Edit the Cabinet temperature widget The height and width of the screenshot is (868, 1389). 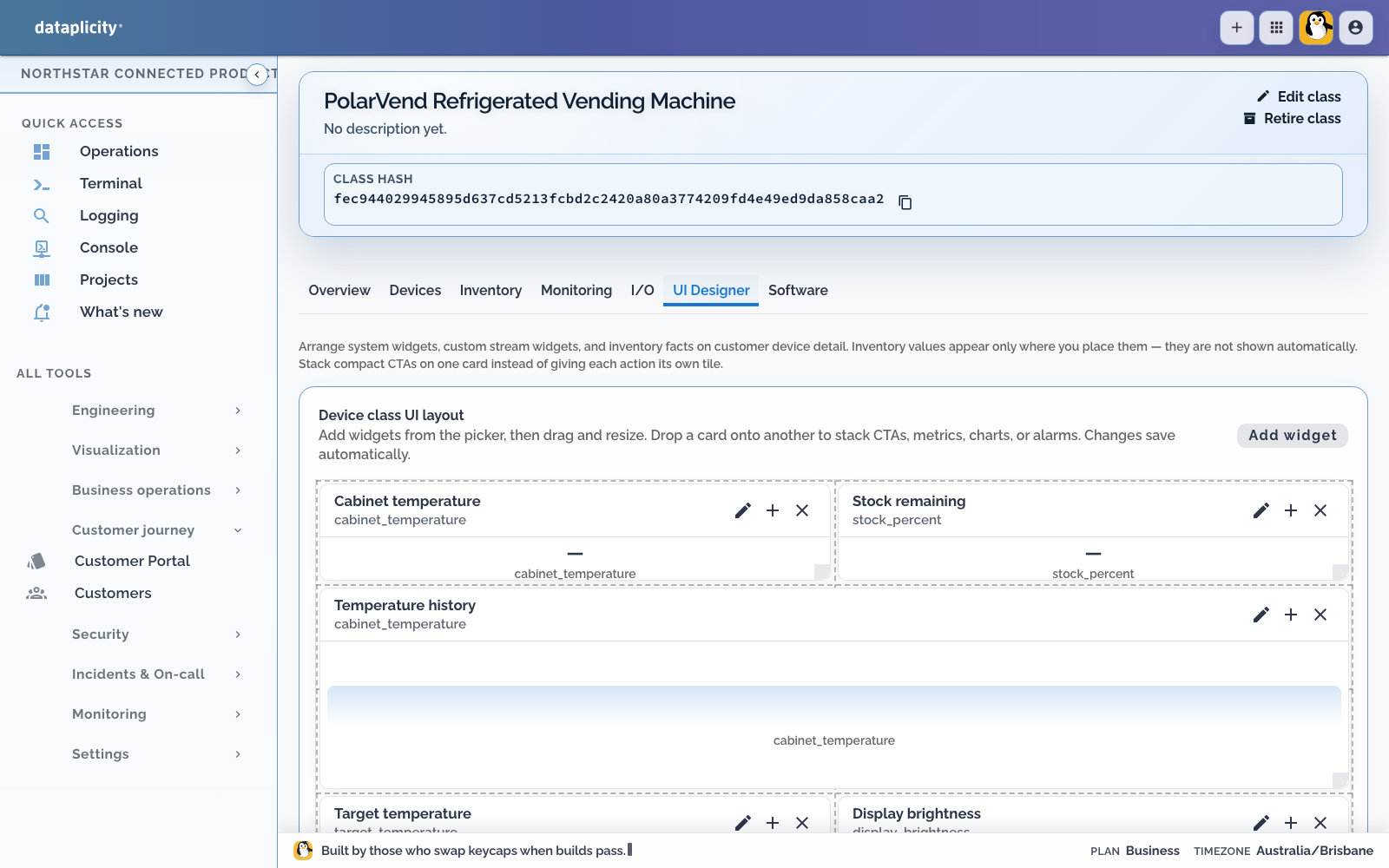743,510
